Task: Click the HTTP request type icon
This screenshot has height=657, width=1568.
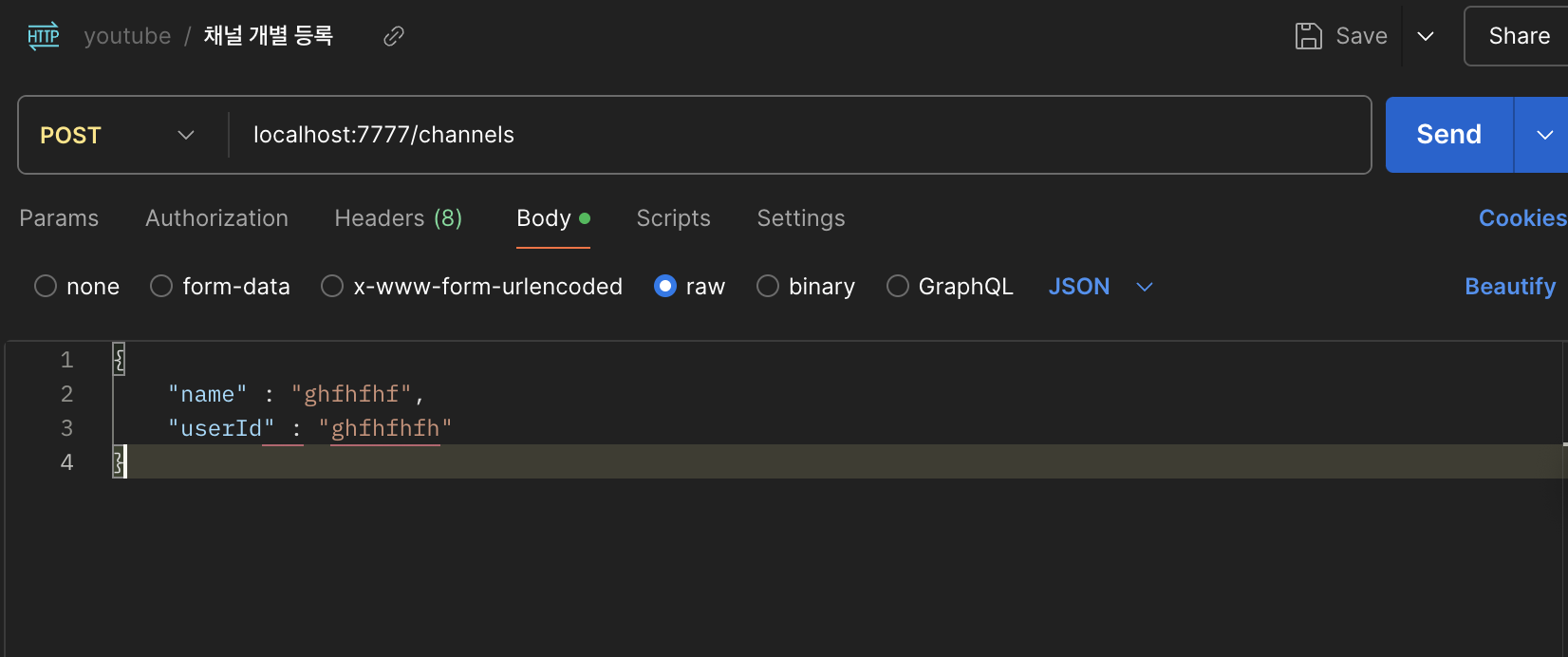Action: (x=44, y=36)
